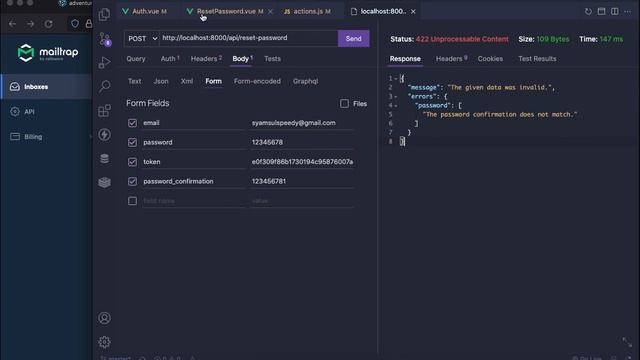This screenshot has width=640, height=360.
Task: Open the Source Control icon with badge
Action: (104, 39)
